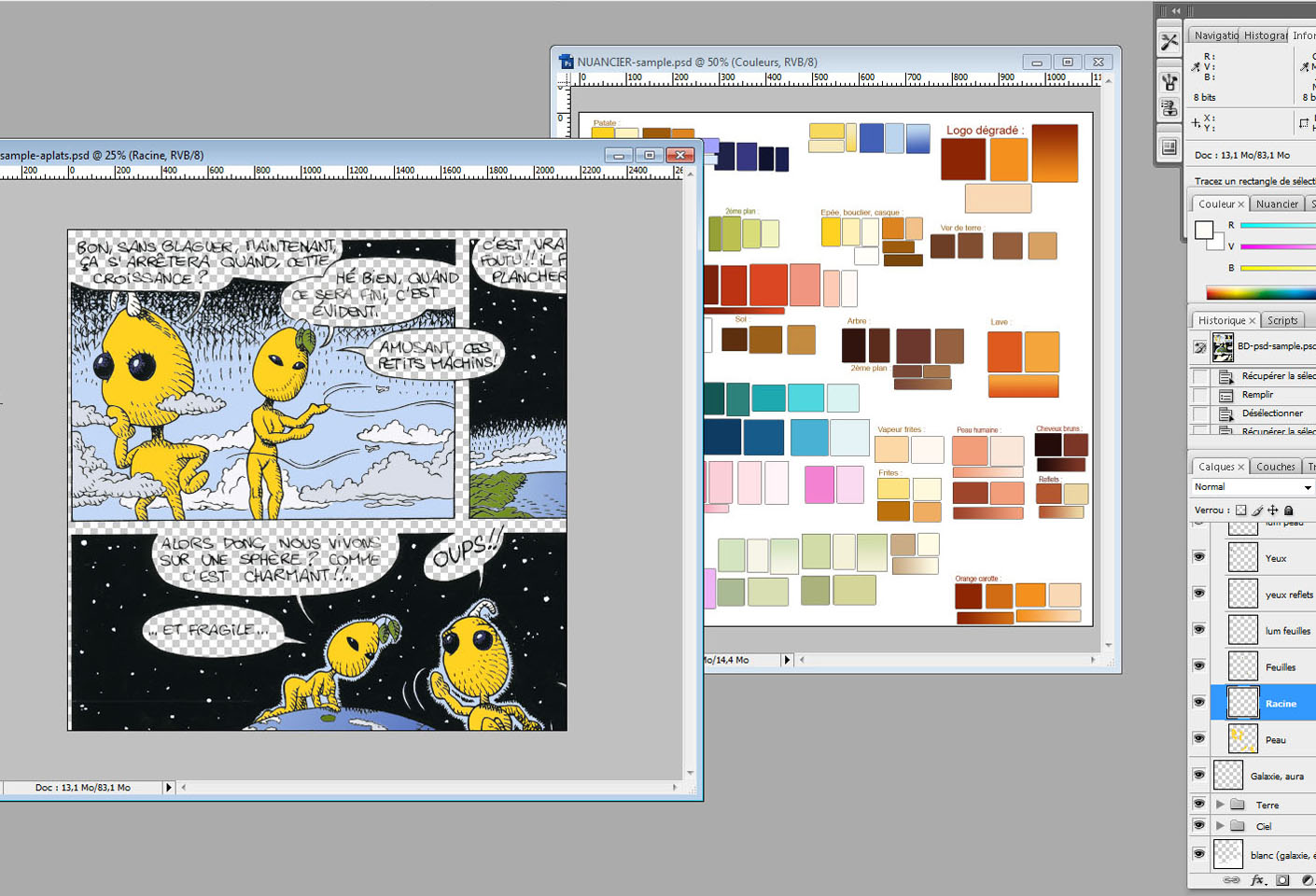Click the brushes panel dock icon

1169,81
